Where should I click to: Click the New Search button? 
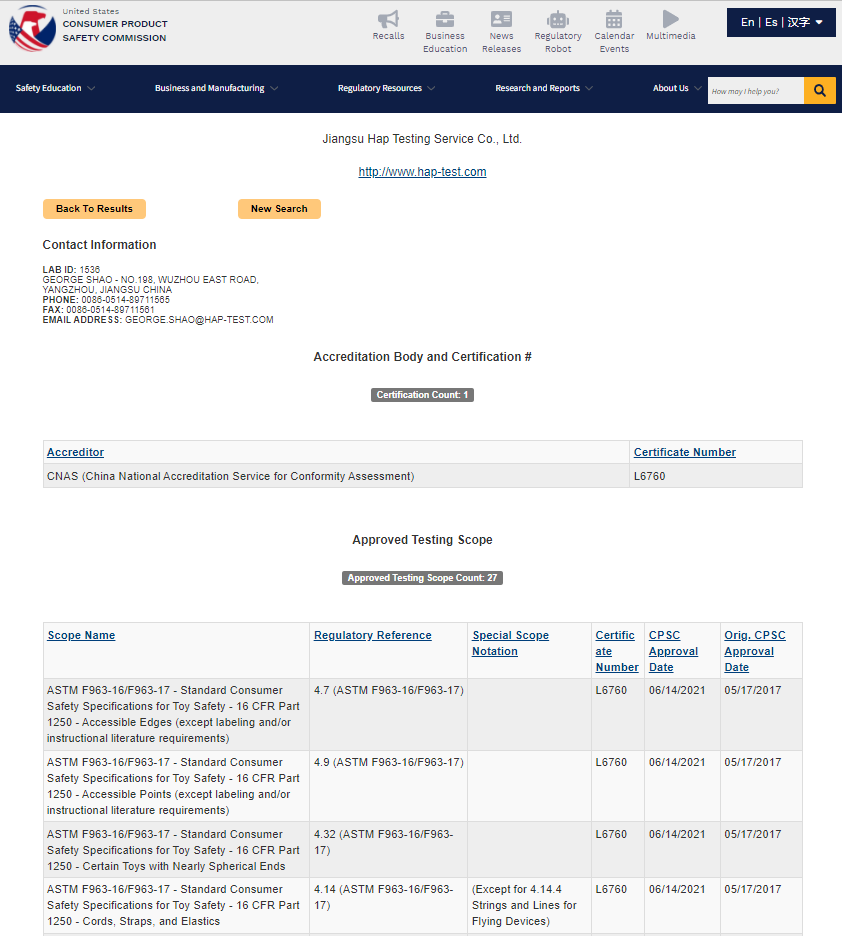(279, 209)
